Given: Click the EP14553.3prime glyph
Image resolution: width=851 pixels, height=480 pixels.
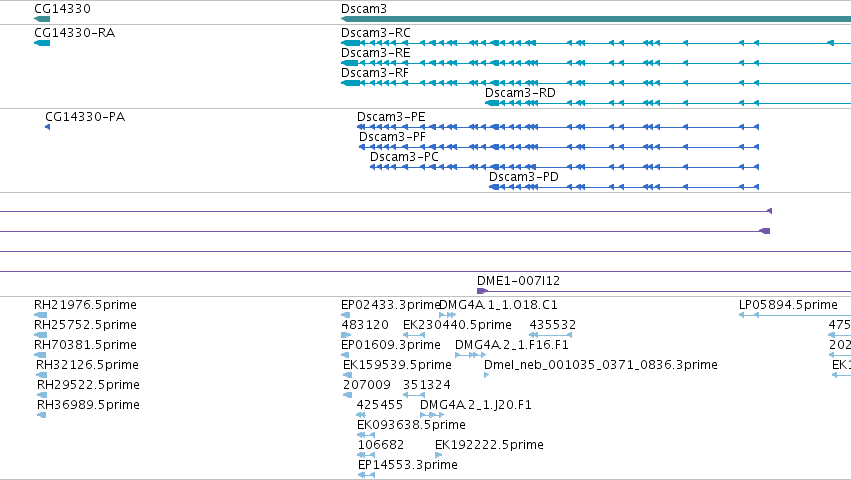Looking at the screenshot, I should coord(366,475).
